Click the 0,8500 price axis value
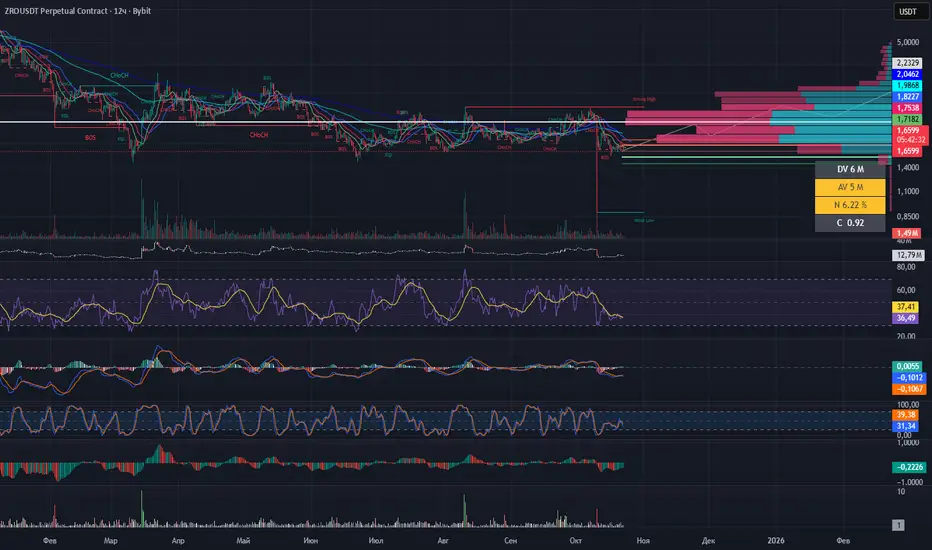The image size is (932, 550). click(x=908, y=216)
